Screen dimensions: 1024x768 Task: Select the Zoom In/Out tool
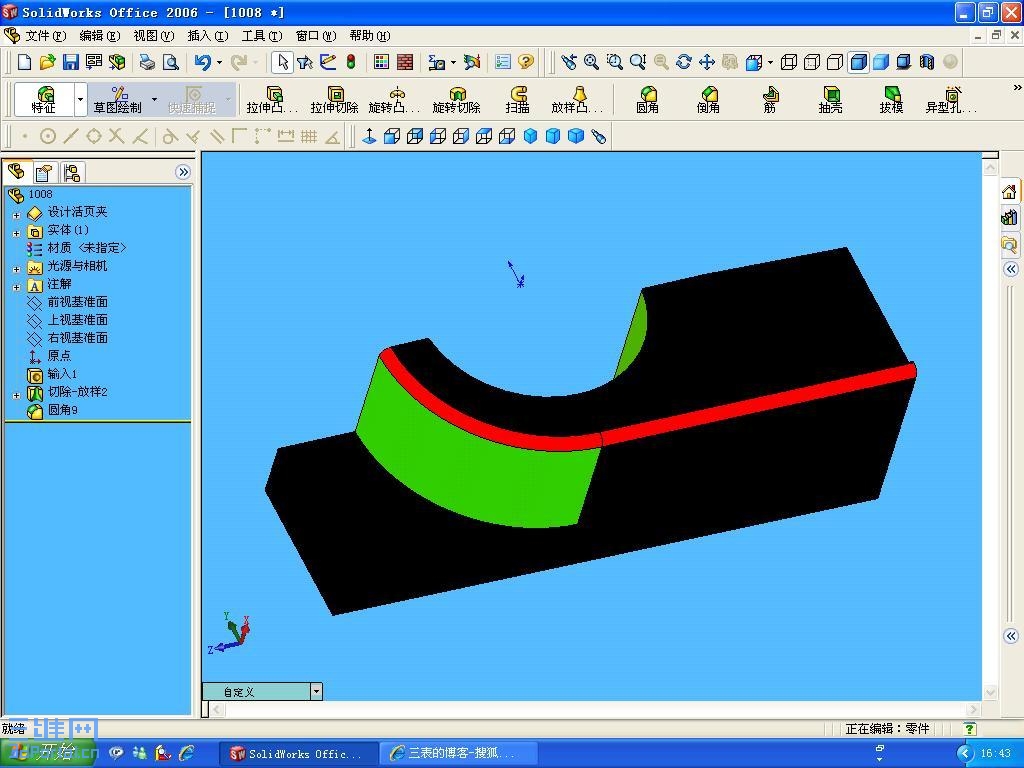[x=638, y=62]
